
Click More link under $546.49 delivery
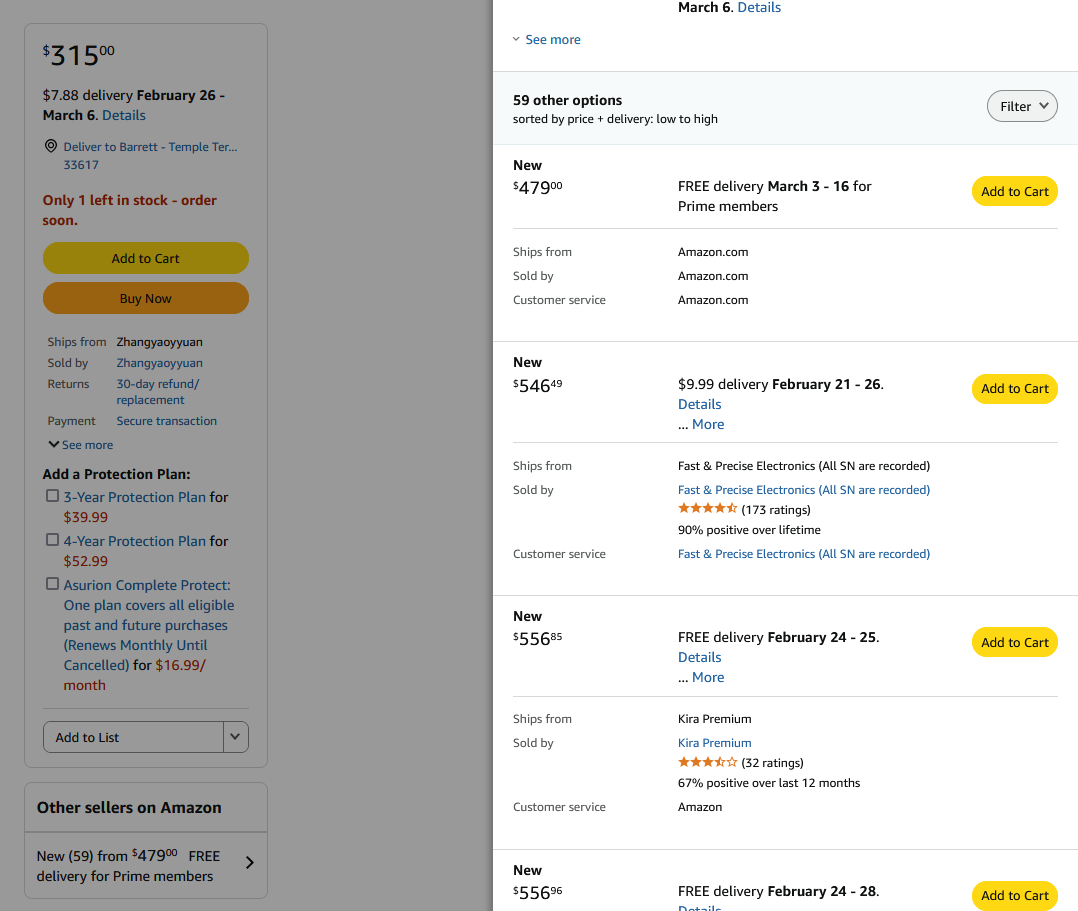coord(707,424)
